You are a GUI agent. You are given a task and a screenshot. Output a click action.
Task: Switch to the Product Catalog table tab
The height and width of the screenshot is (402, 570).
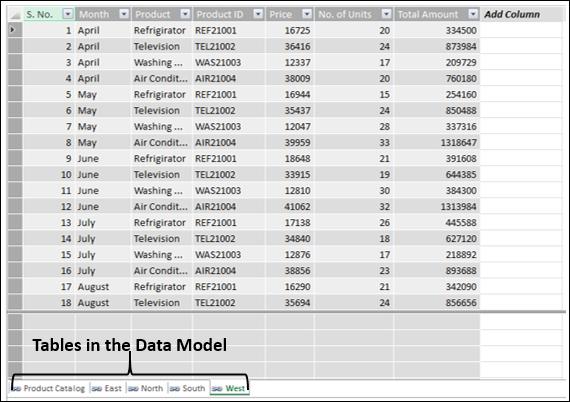(x=49, y=388)
